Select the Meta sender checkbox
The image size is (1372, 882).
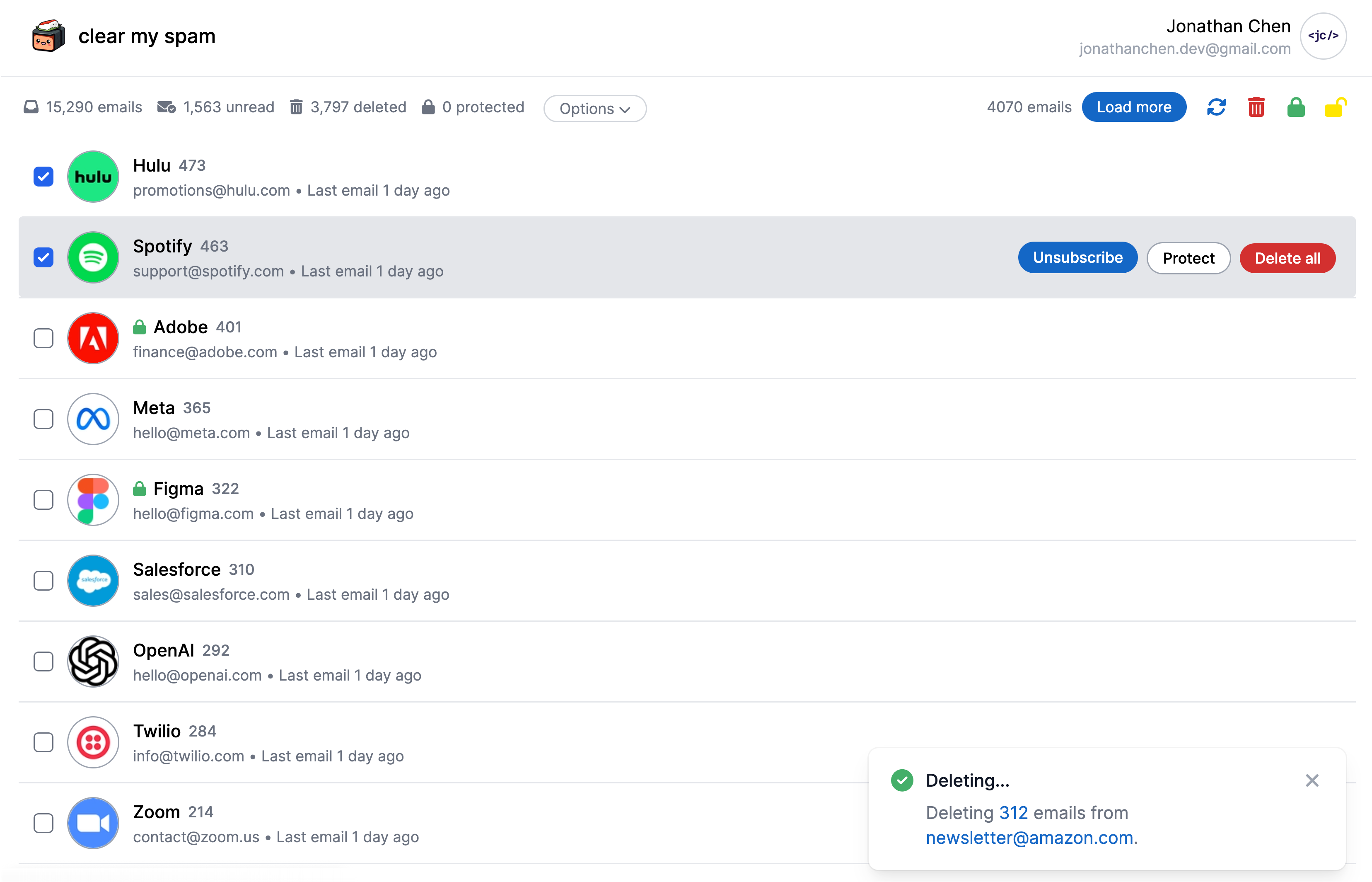(x=43, y=419)
